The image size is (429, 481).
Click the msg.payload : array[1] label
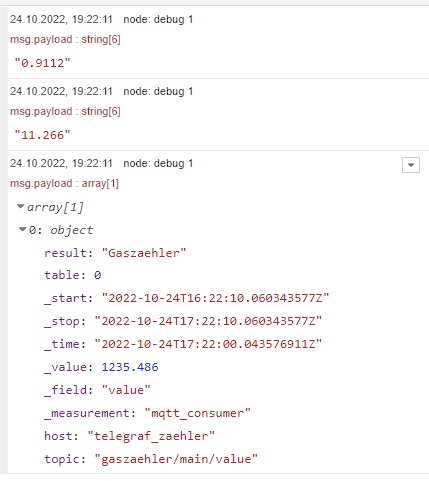[x=64, y=183]
